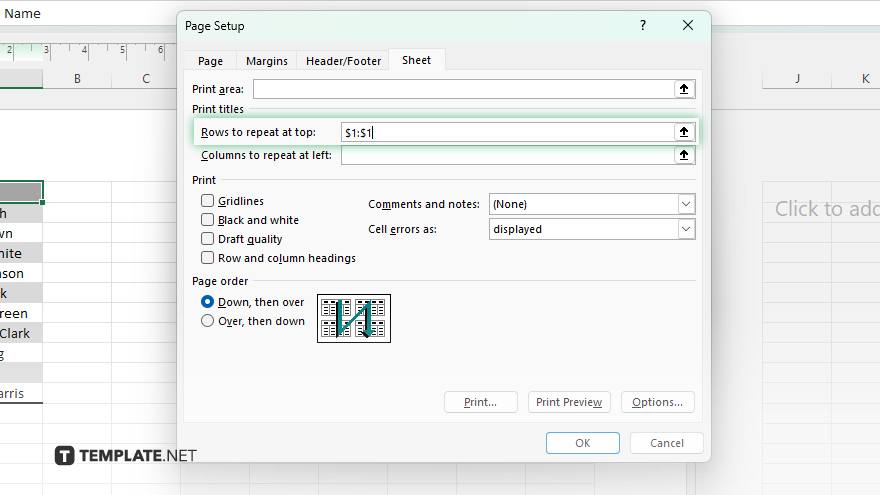The height and width of the screenshot is (495, 880).
Task: Click the cell ending with 'arris'
Action: (x=21, y=393)
